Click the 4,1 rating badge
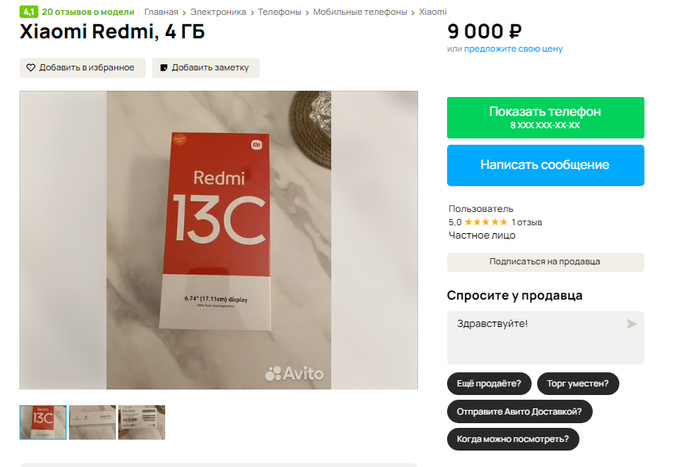The image size is (700, 467). pos(28,12)
